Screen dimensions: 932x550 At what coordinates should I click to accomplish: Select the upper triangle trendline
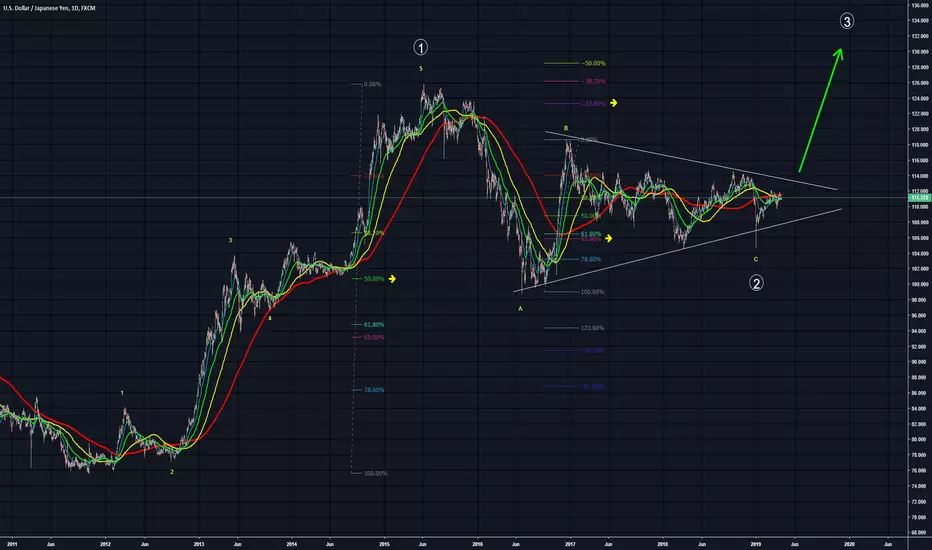click(x=691, y=161)
